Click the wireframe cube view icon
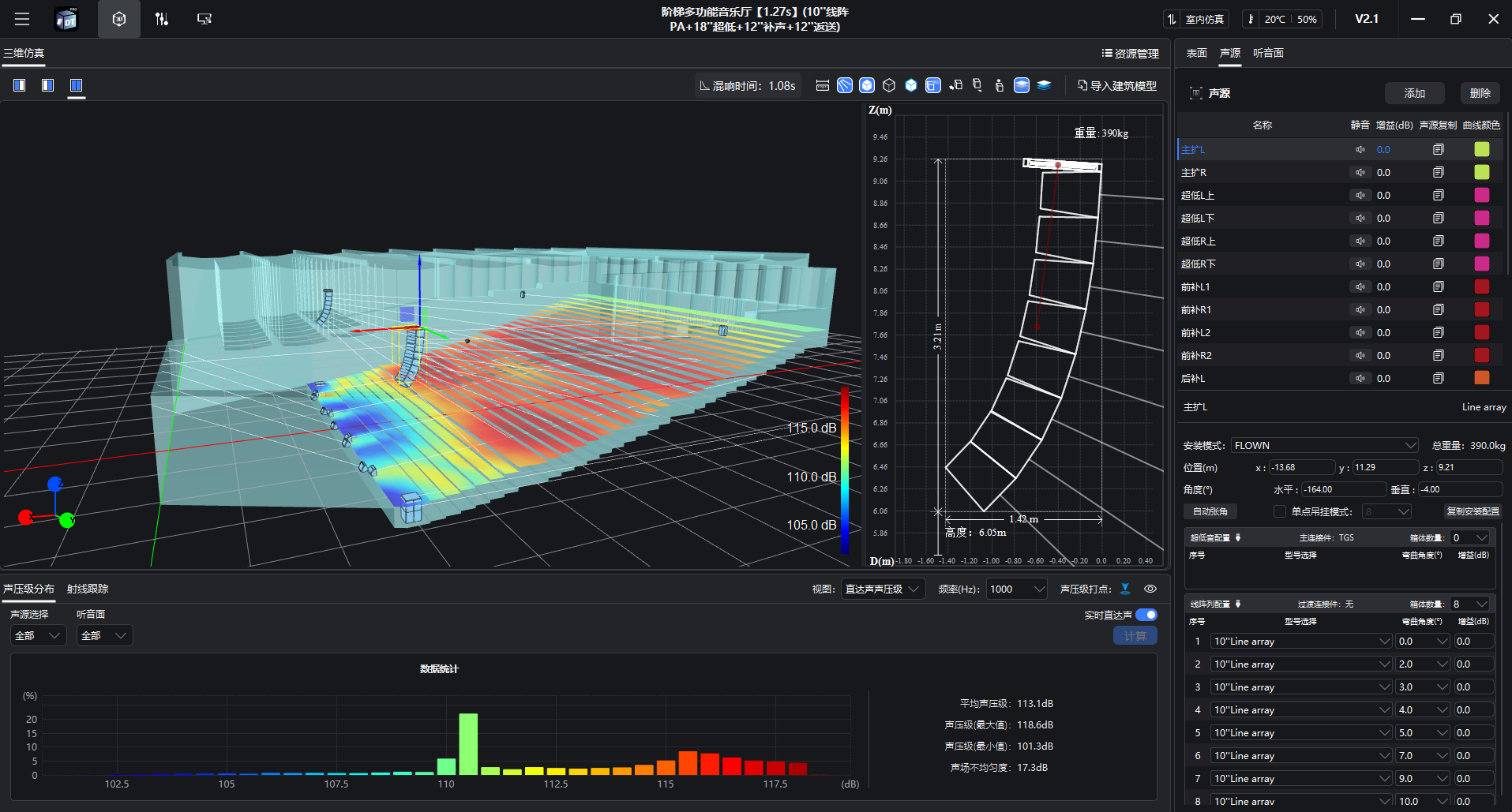This screenshot has width=1512, height=812. pyautogui.click(x=889, y=85)
